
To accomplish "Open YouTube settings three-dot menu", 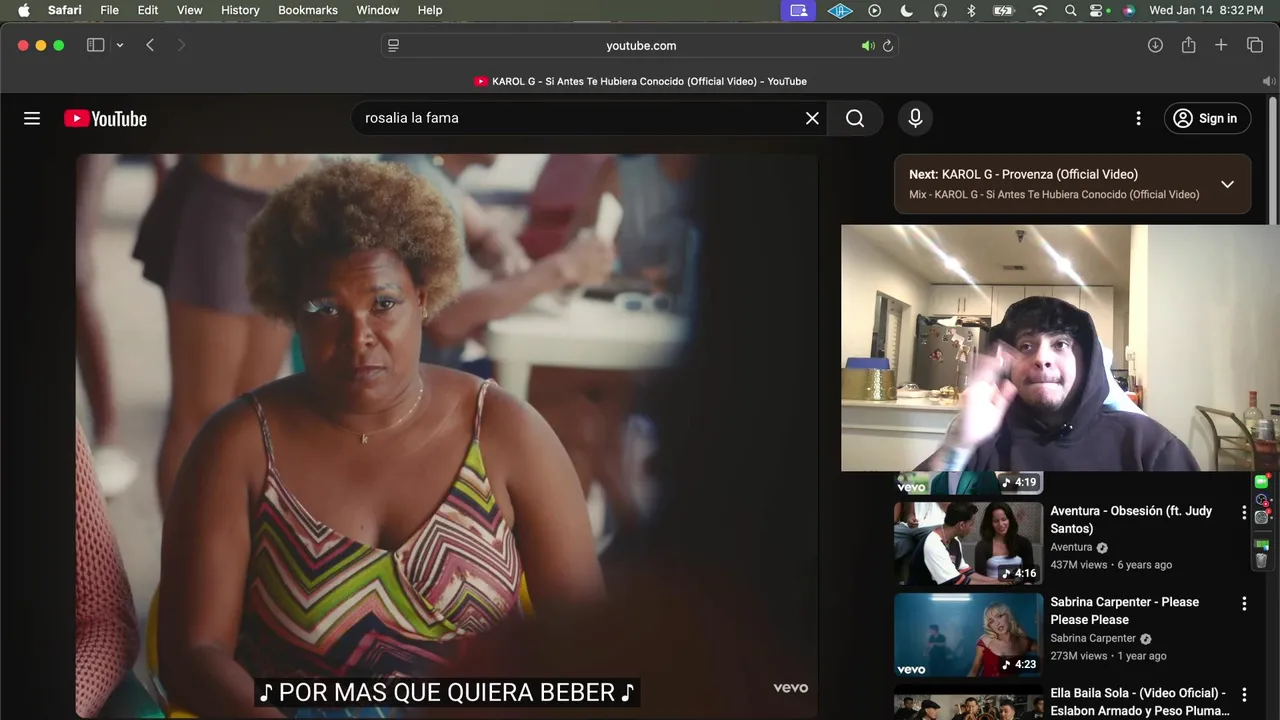I will click(1138, 118).
